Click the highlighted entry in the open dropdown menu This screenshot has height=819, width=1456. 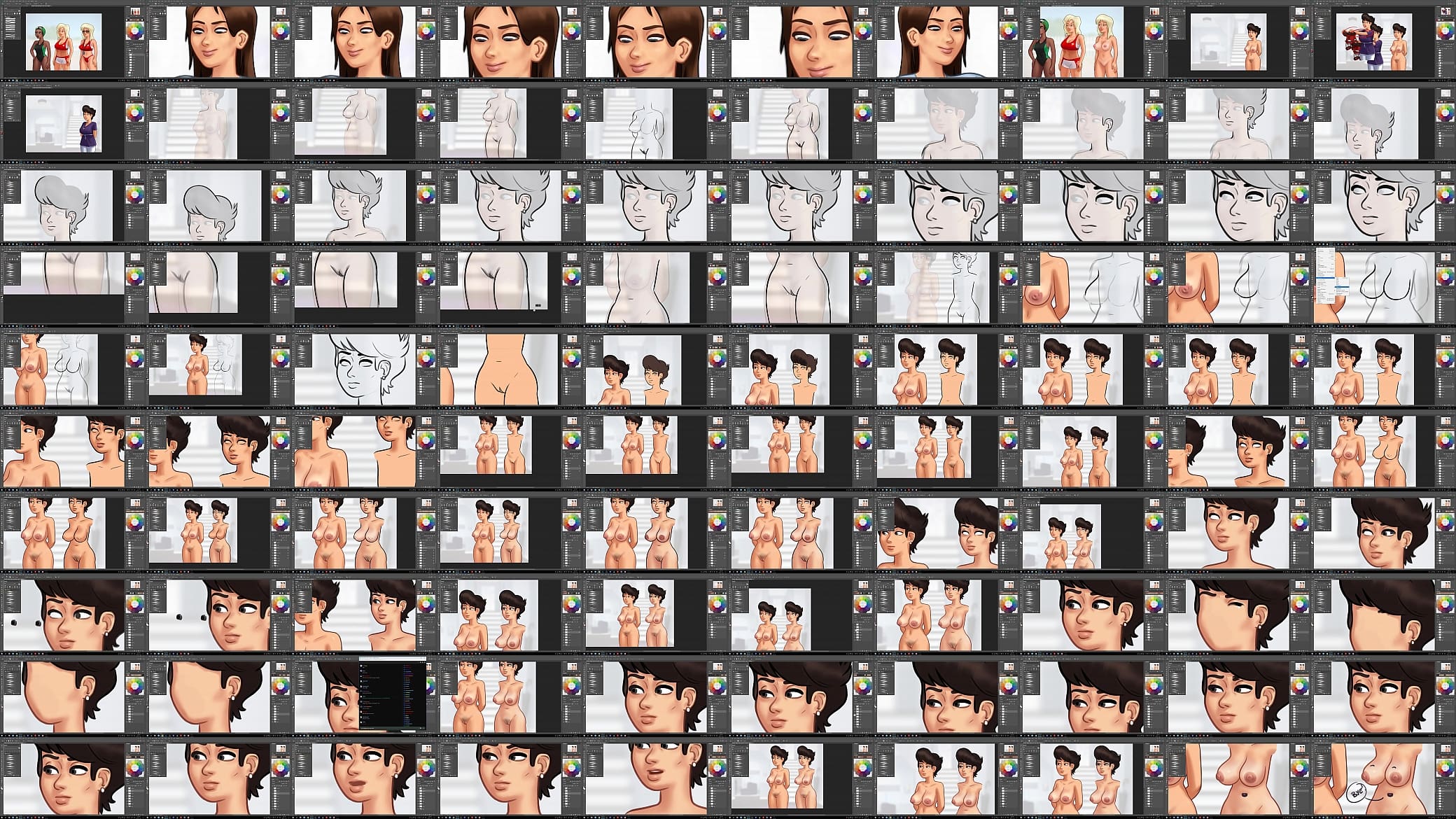click(x=1324, y=279)
